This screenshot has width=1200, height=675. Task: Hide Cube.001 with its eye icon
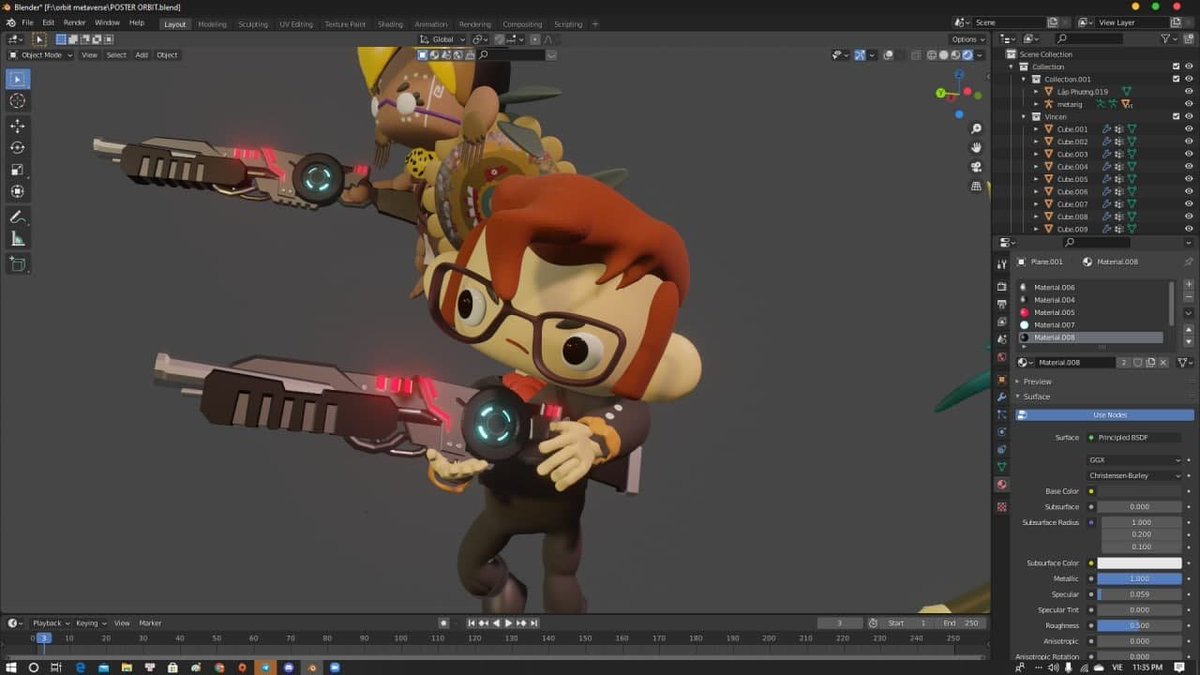[x=1189, y=129]
